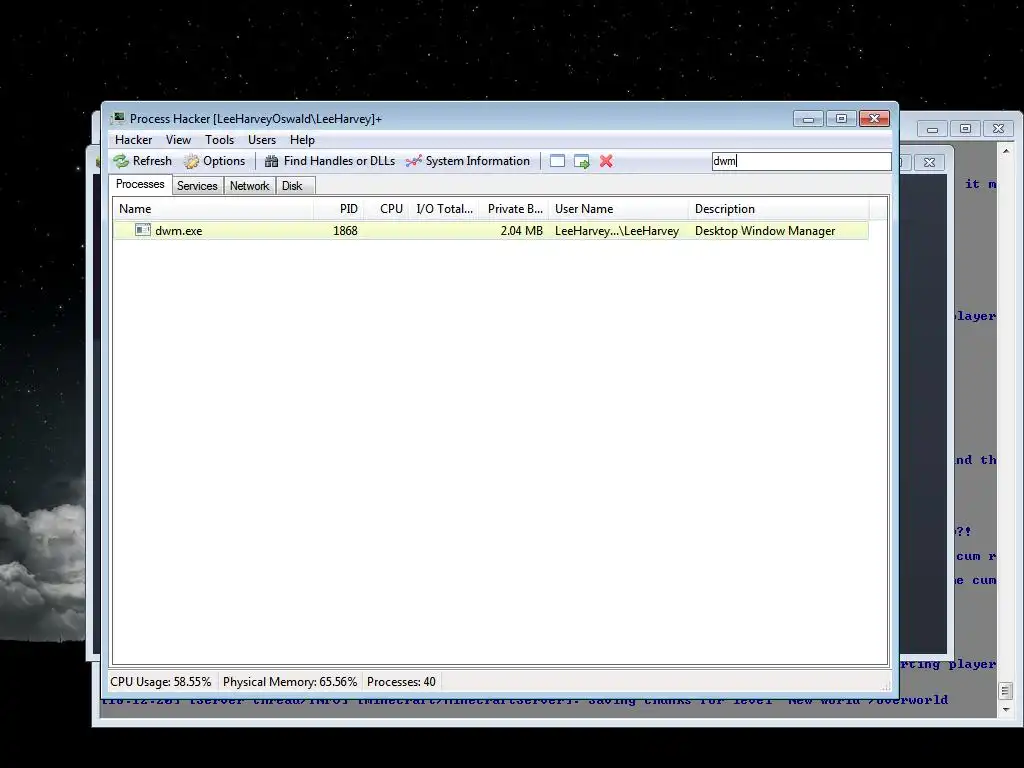Screen dimensions: 1024x768
Task: Close the background console window
Action: point(998,129)
